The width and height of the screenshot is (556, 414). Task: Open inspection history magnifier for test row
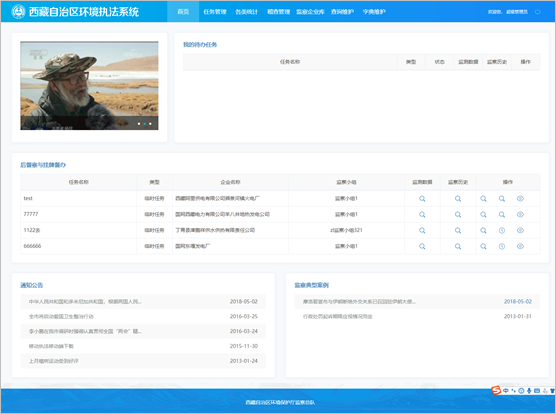coord(458,198)
